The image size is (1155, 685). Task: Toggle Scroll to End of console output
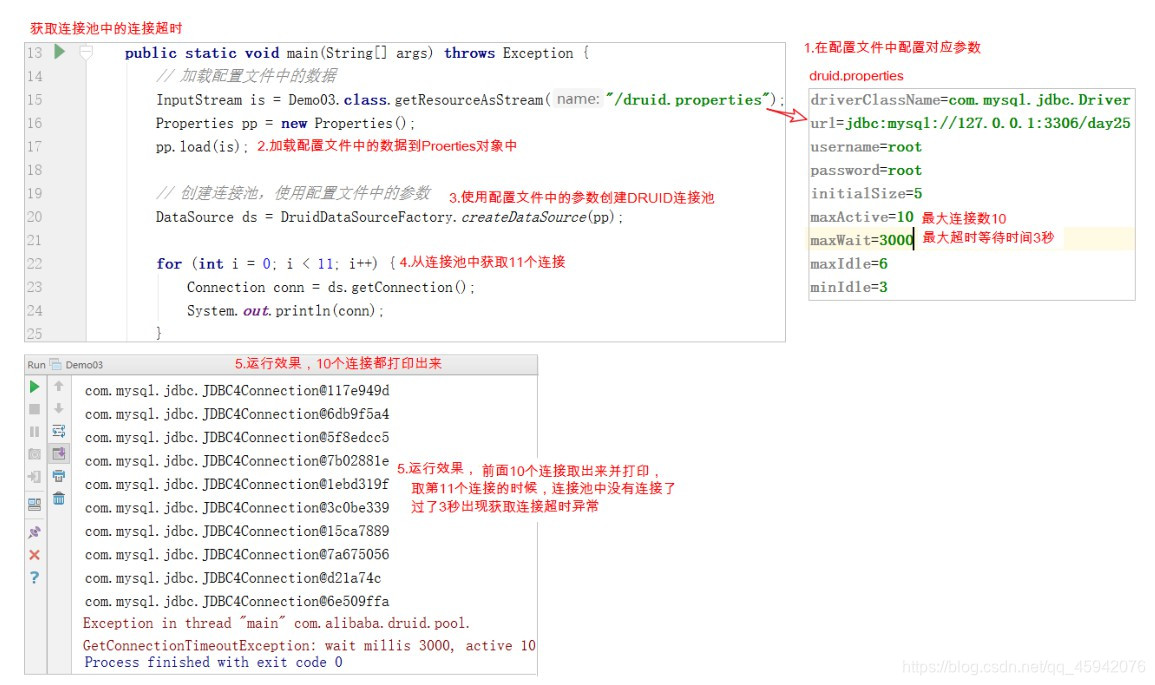pyautogui.click(x=59, y=454)
